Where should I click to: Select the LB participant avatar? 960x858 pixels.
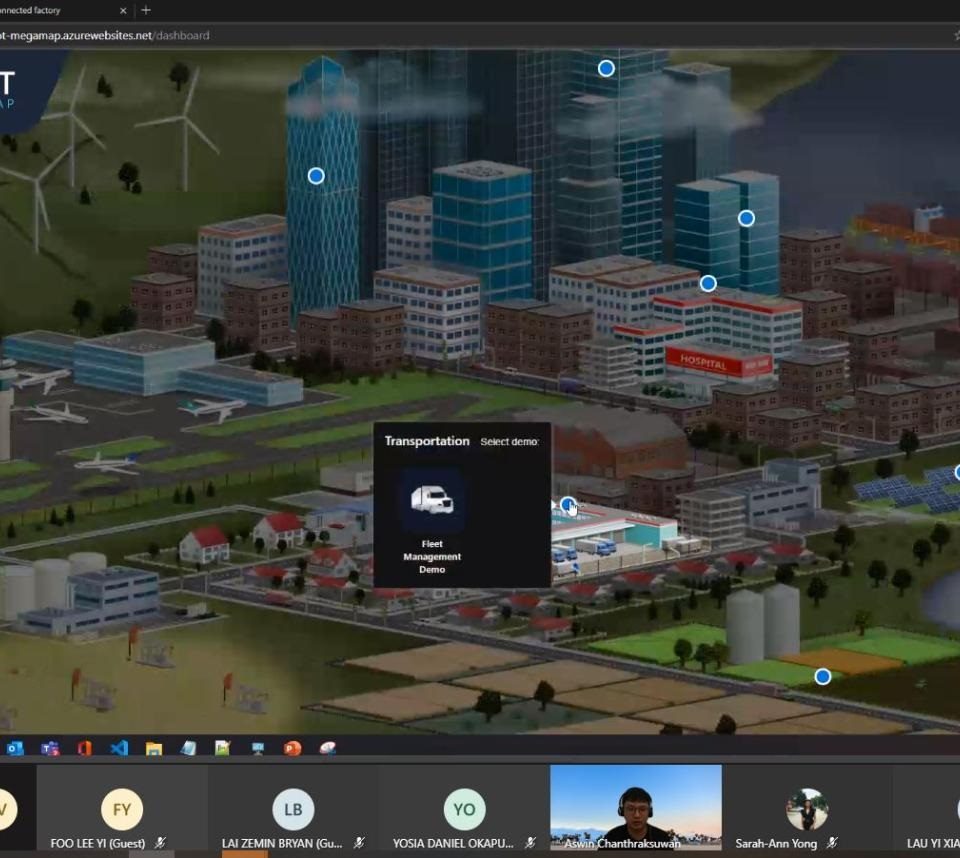[293, 809]
